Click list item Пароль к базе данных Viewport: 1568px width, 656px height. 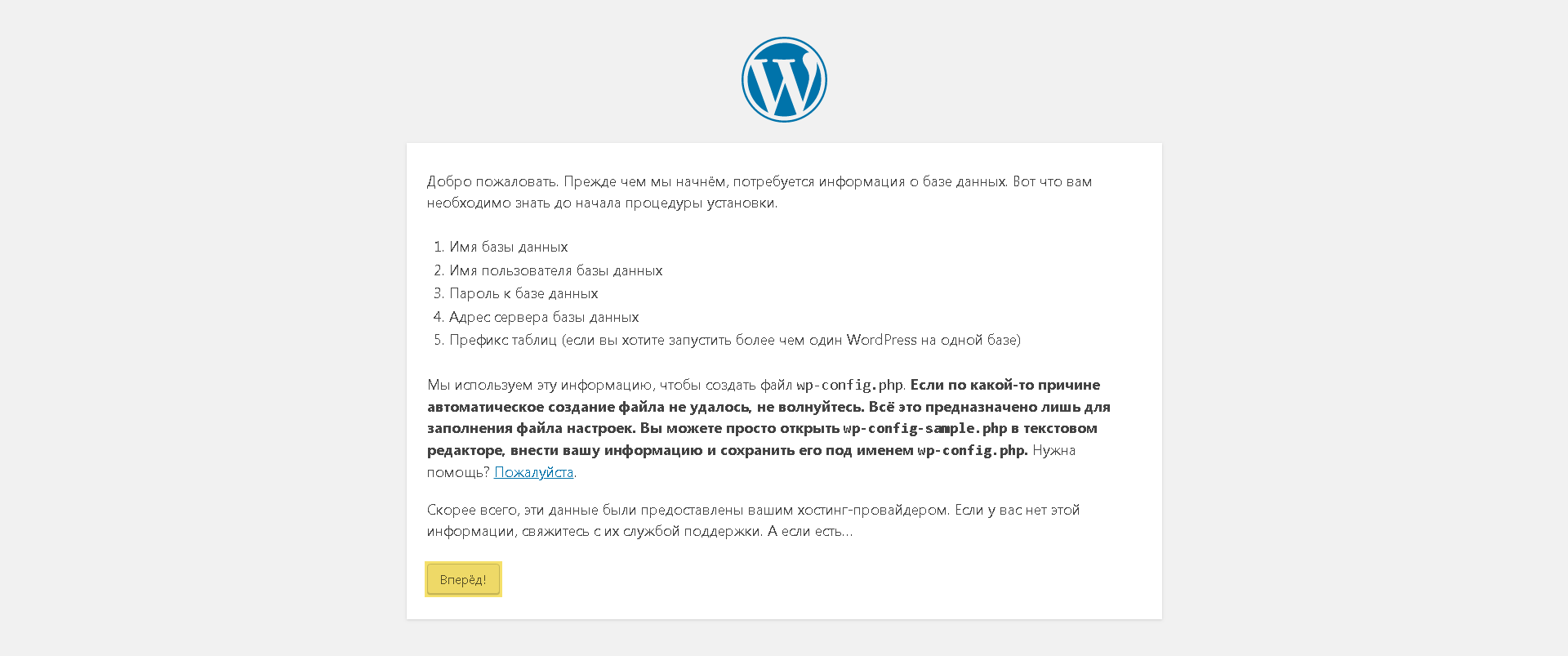point(523,293)
